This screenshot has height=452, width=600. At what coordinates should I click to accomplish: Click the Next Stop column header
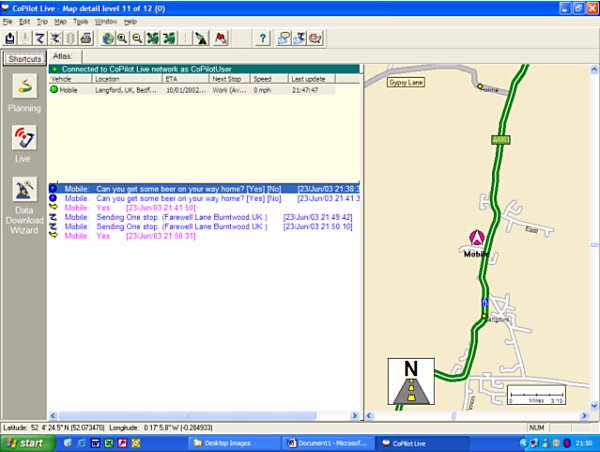point(230,79)
